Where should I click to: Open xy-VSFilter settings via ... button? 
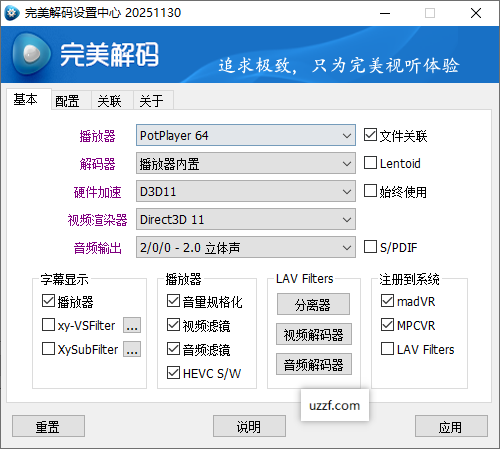[x=132, y=325]
